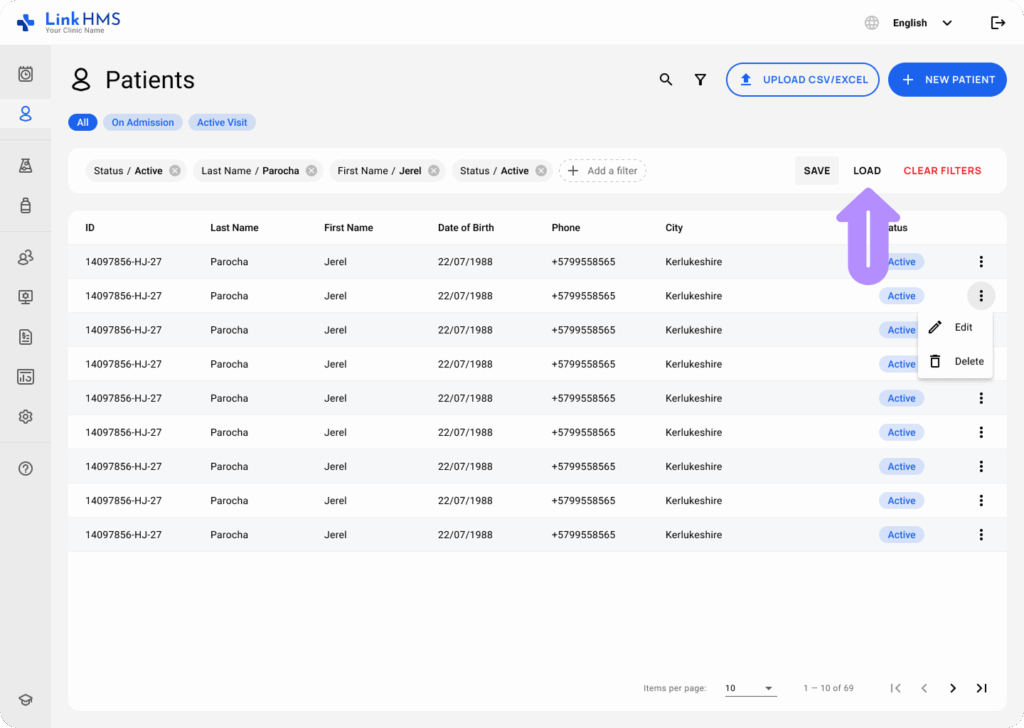Click LOAD to load saved filters
Image resolution: width=1024 pixels, height=728 pixels.
[x=866, y=170]
